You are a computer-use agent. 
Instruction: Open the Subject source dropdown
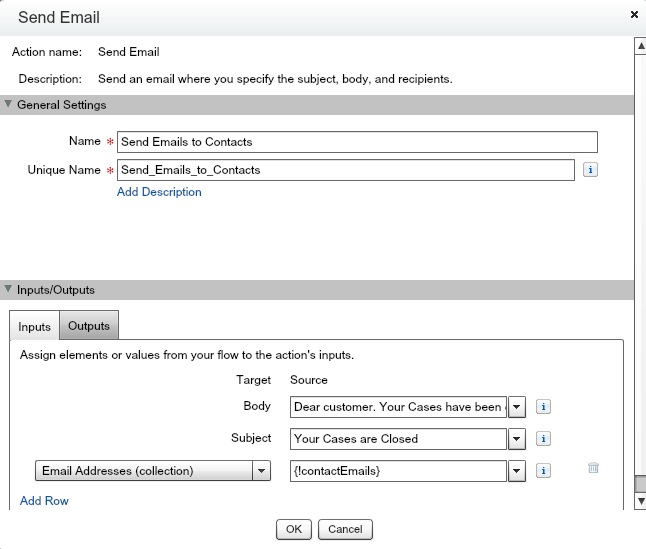click(x=517, y=439)
